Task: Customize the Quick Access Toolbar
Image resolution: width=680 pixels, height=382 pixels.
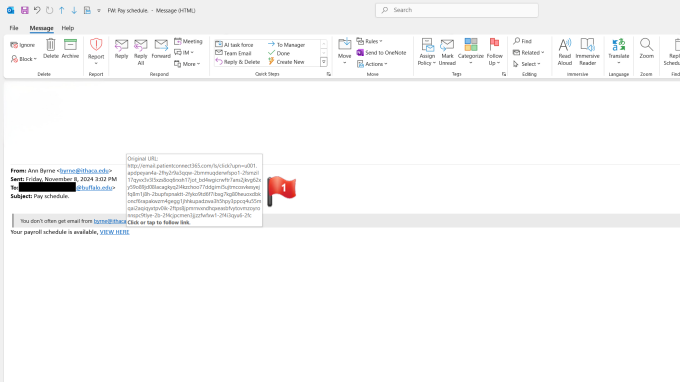Action: pos(99,10)
